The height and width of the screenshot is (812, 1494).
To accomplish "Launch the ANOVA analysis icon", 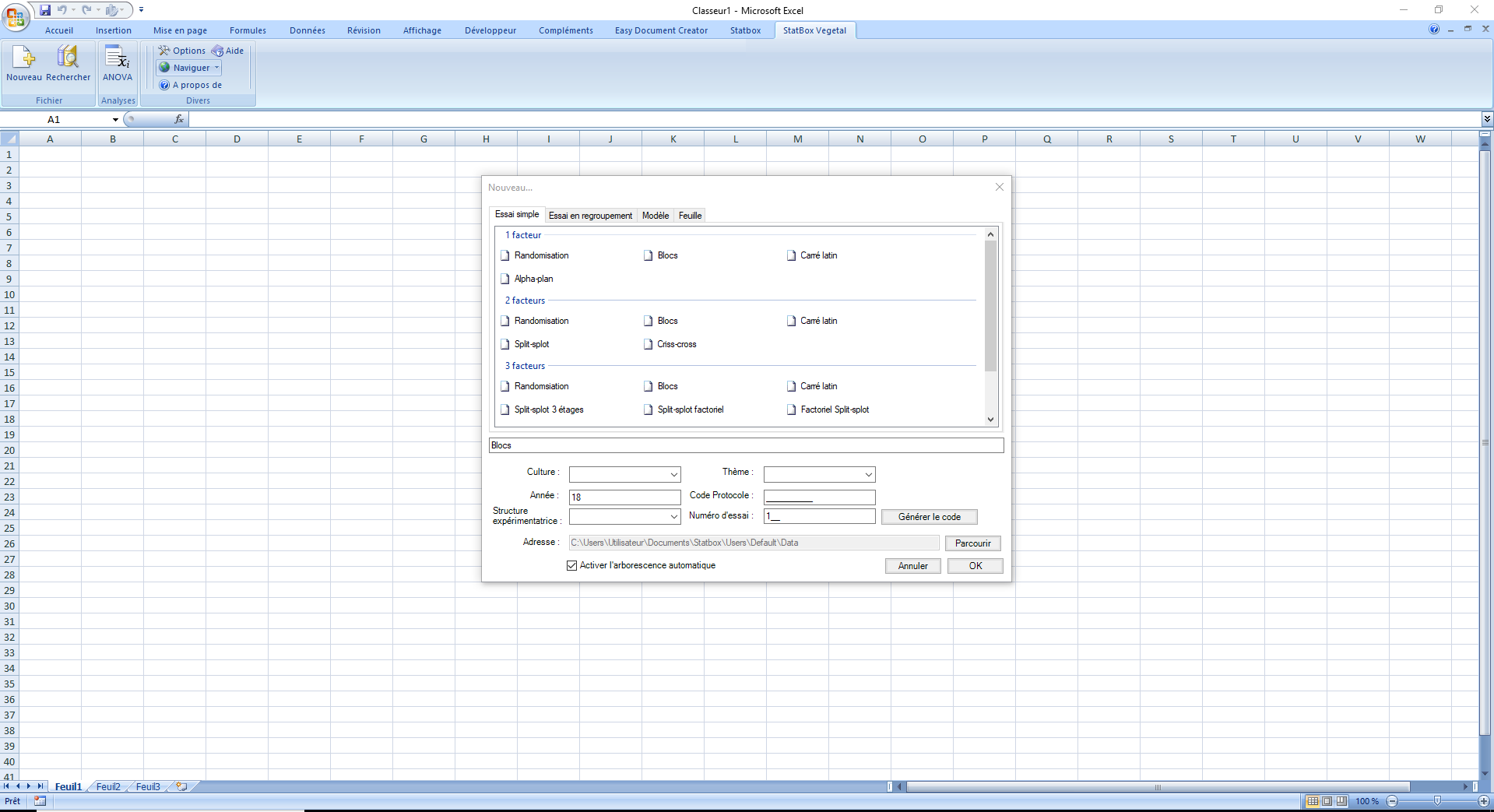I will (x=118, y=63).
